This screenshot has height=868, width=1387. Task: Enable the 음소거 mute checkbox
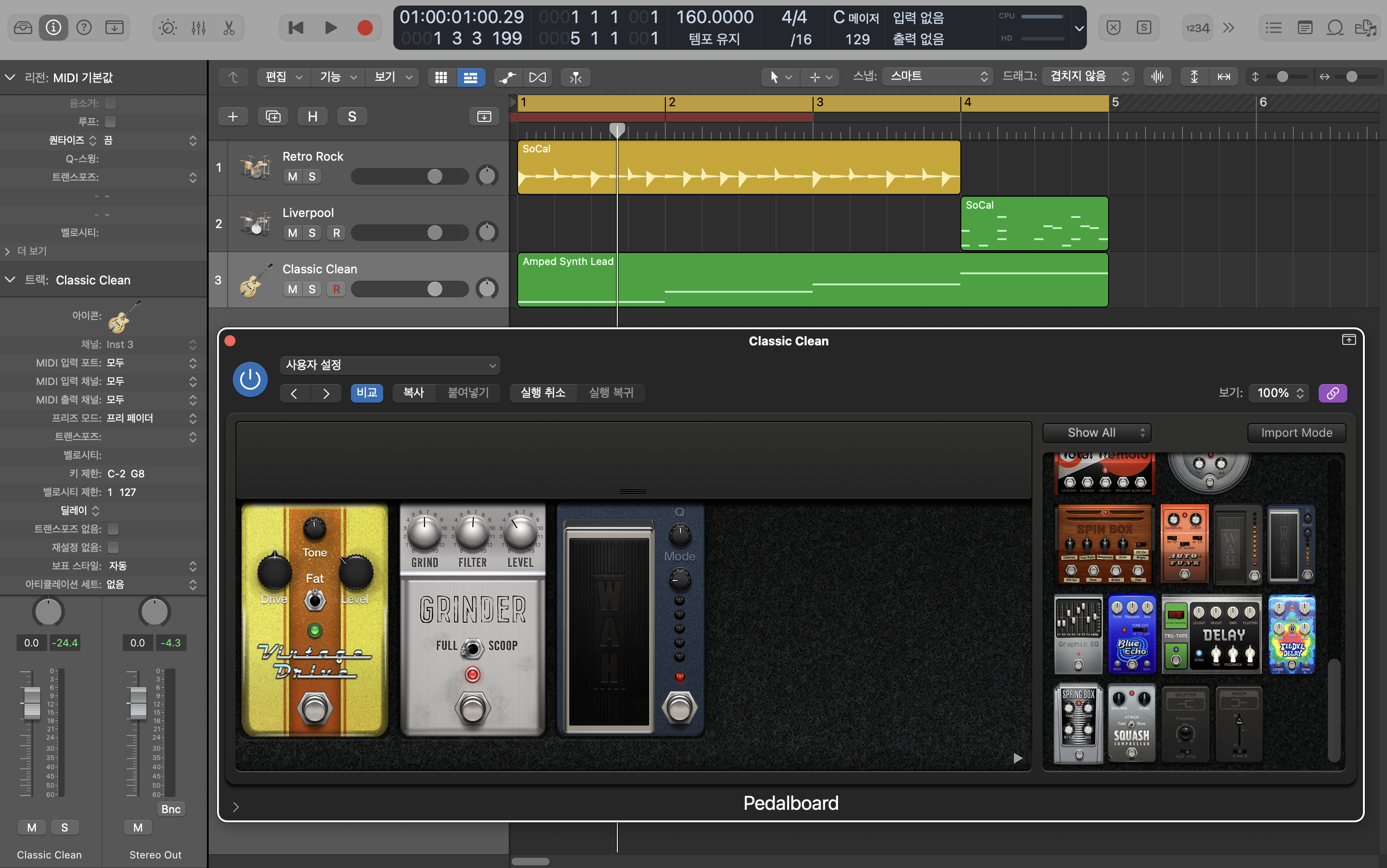[x=111, y=103]
